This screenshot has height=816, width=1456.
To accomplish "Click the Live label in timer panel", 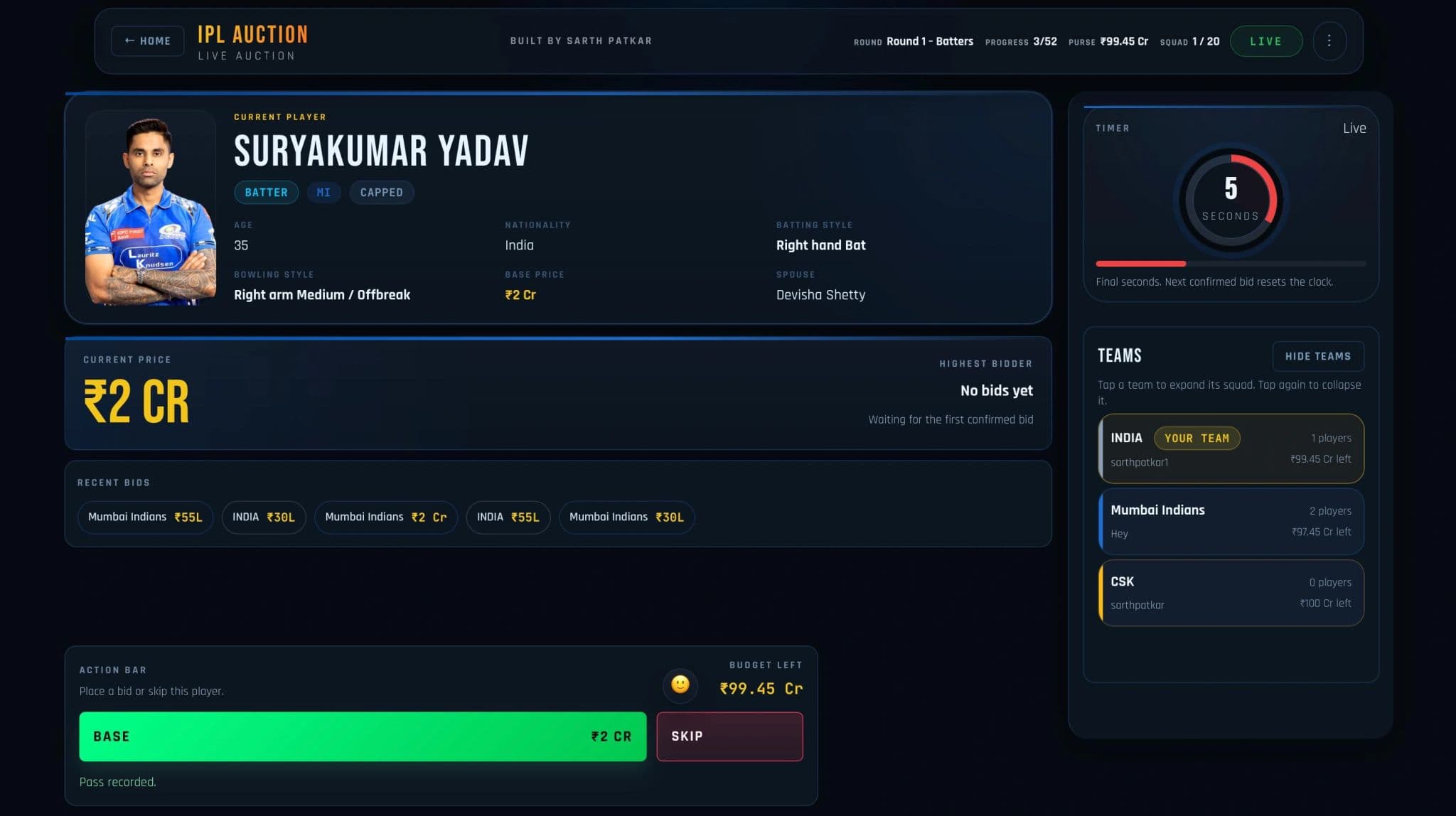I will (x=1354, y=128).
